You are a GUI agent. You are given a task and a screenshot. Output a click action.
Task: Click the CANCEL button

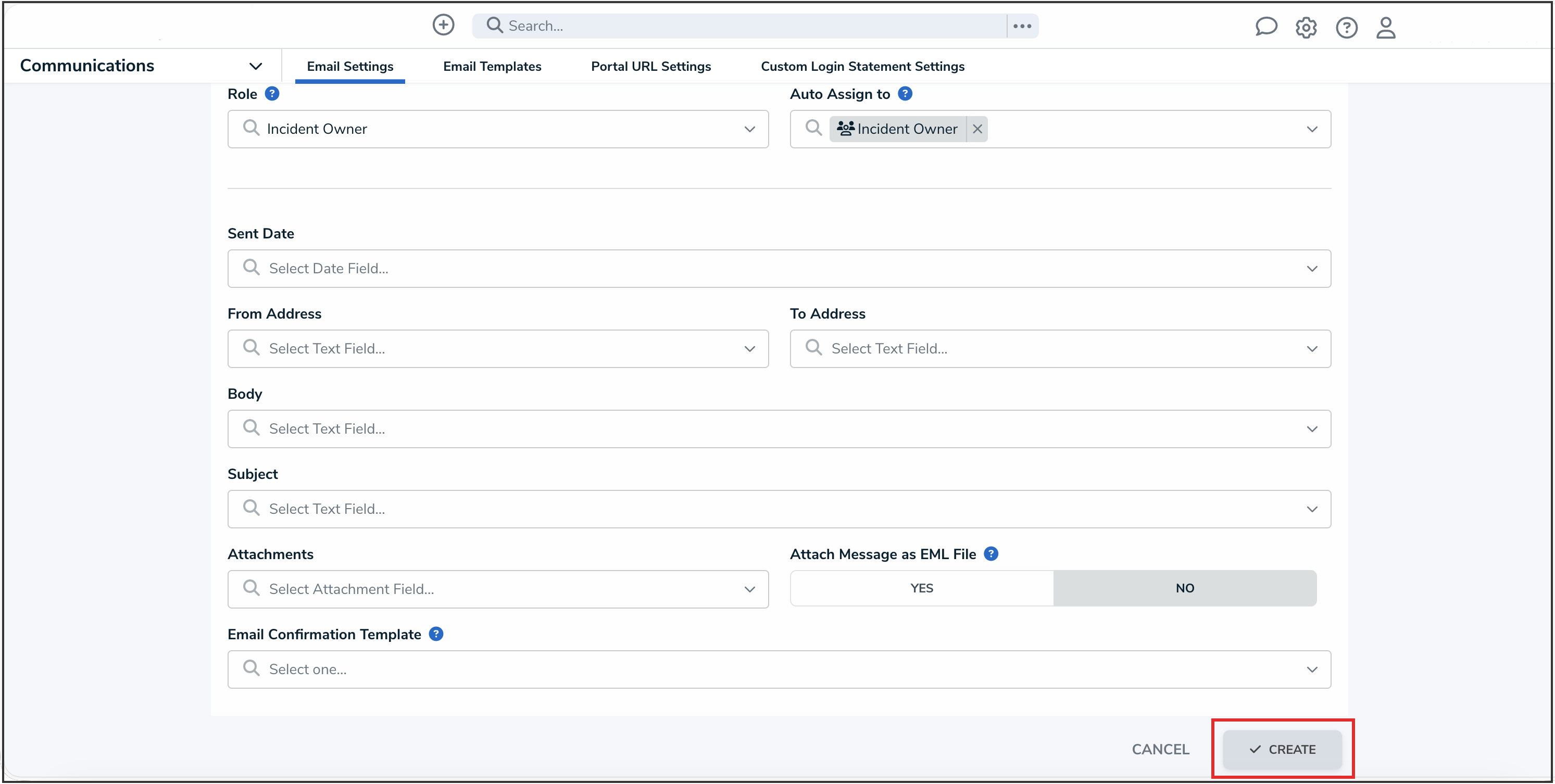pos(1160,749)
